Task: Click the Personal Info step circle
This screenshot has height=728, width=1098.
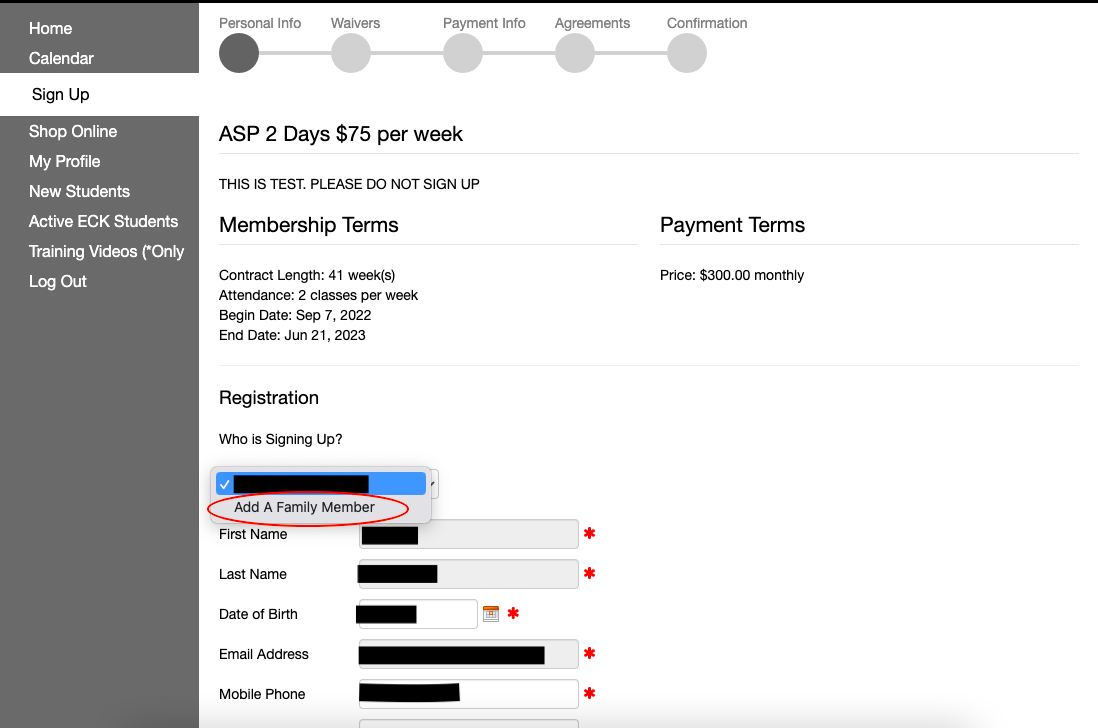Action: tap(239, 53)
